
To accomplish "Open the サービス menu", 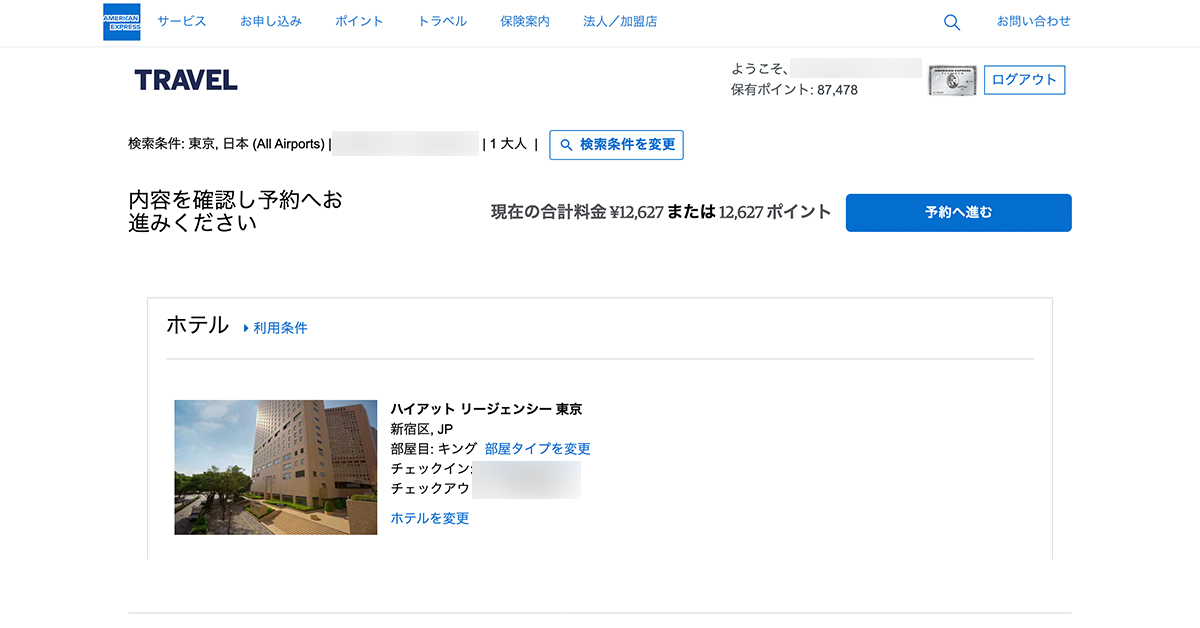I will (x=182, y=21).
